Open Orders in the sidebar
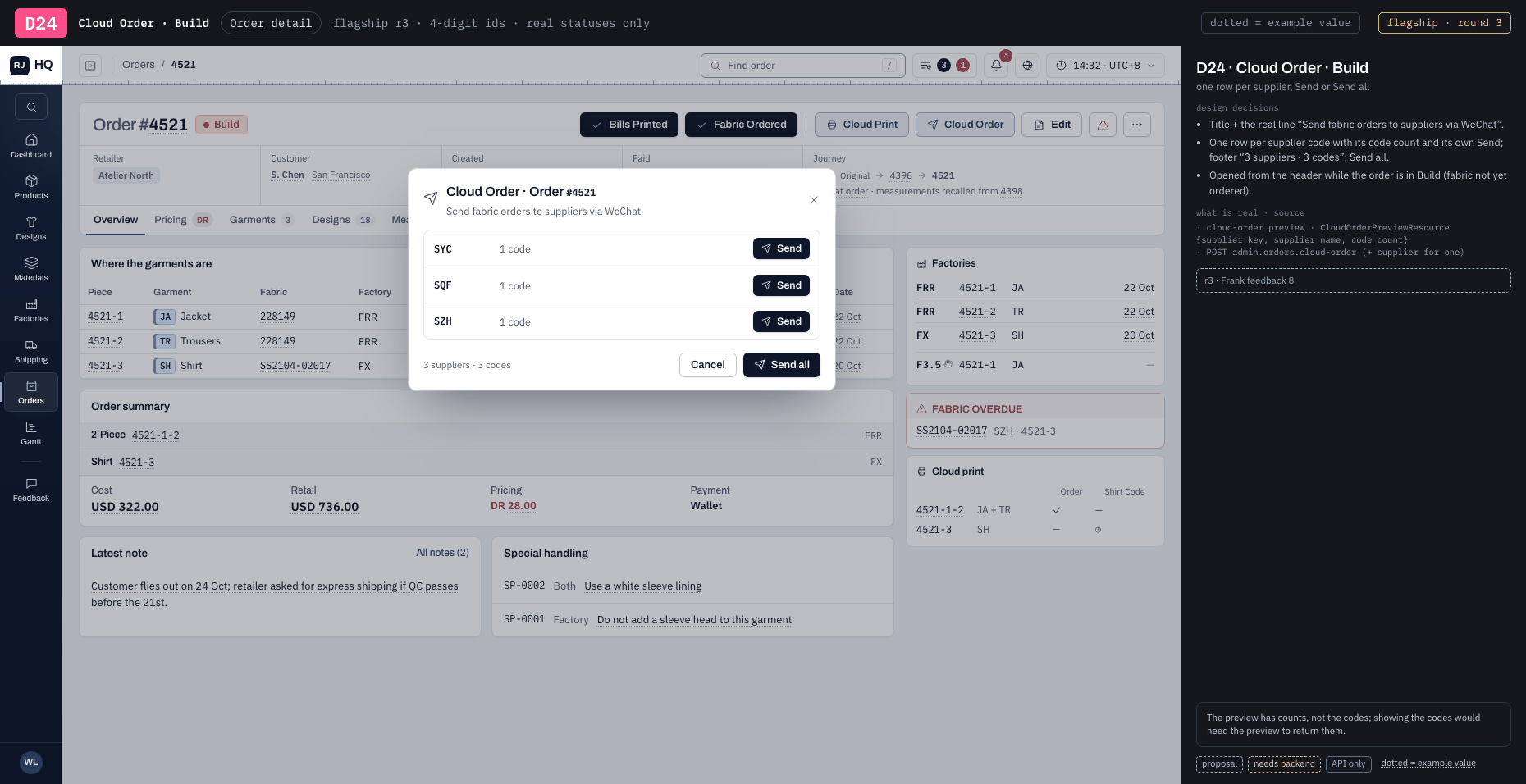 (31, 392)
